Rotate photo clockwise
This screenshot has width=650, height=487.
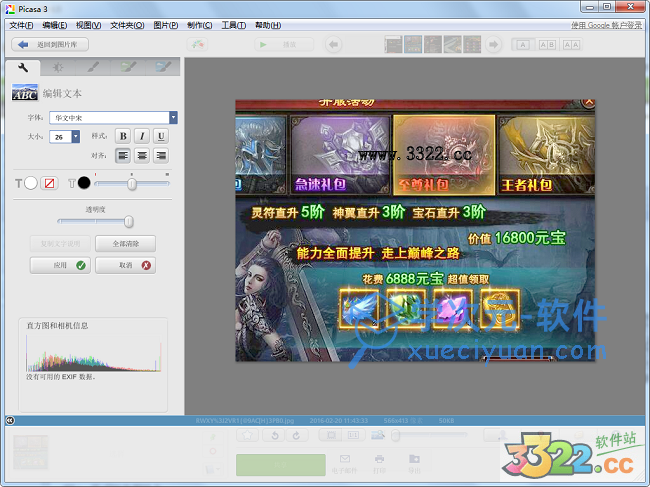click(296, 435)
